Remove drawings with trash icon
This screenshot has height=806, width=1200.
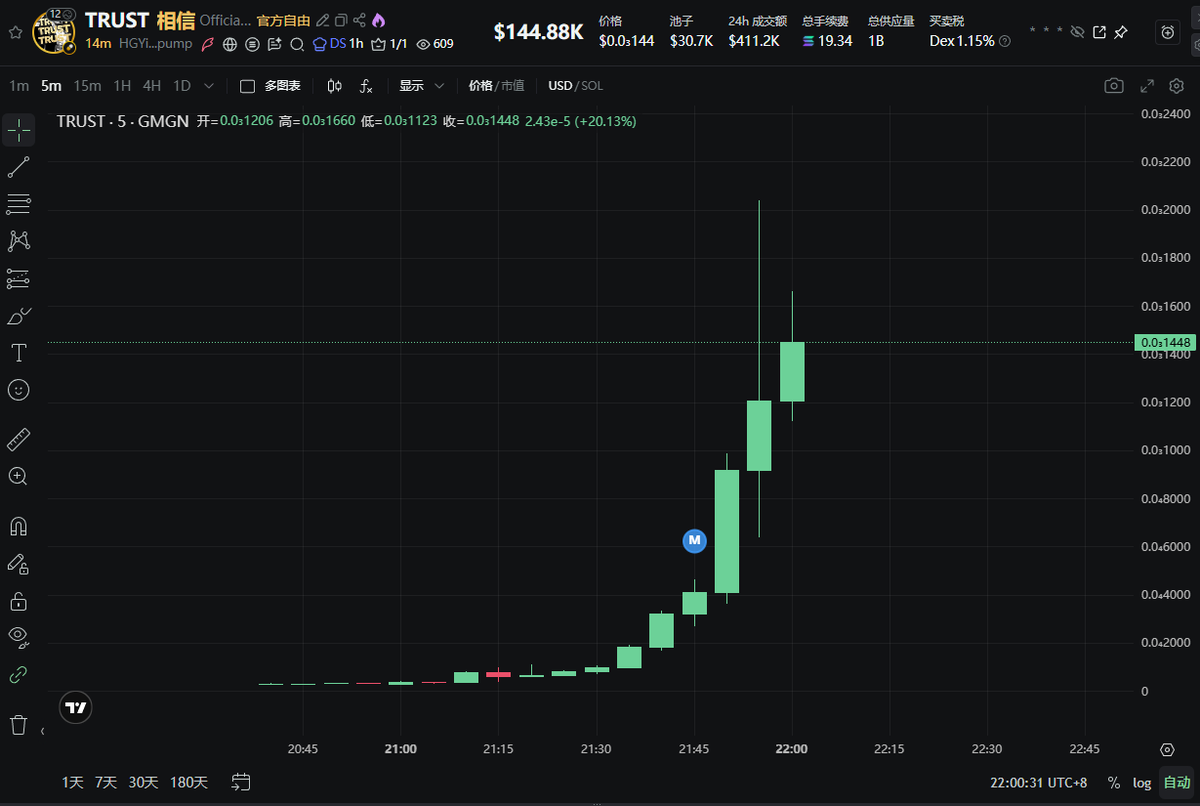click(19, 725)
